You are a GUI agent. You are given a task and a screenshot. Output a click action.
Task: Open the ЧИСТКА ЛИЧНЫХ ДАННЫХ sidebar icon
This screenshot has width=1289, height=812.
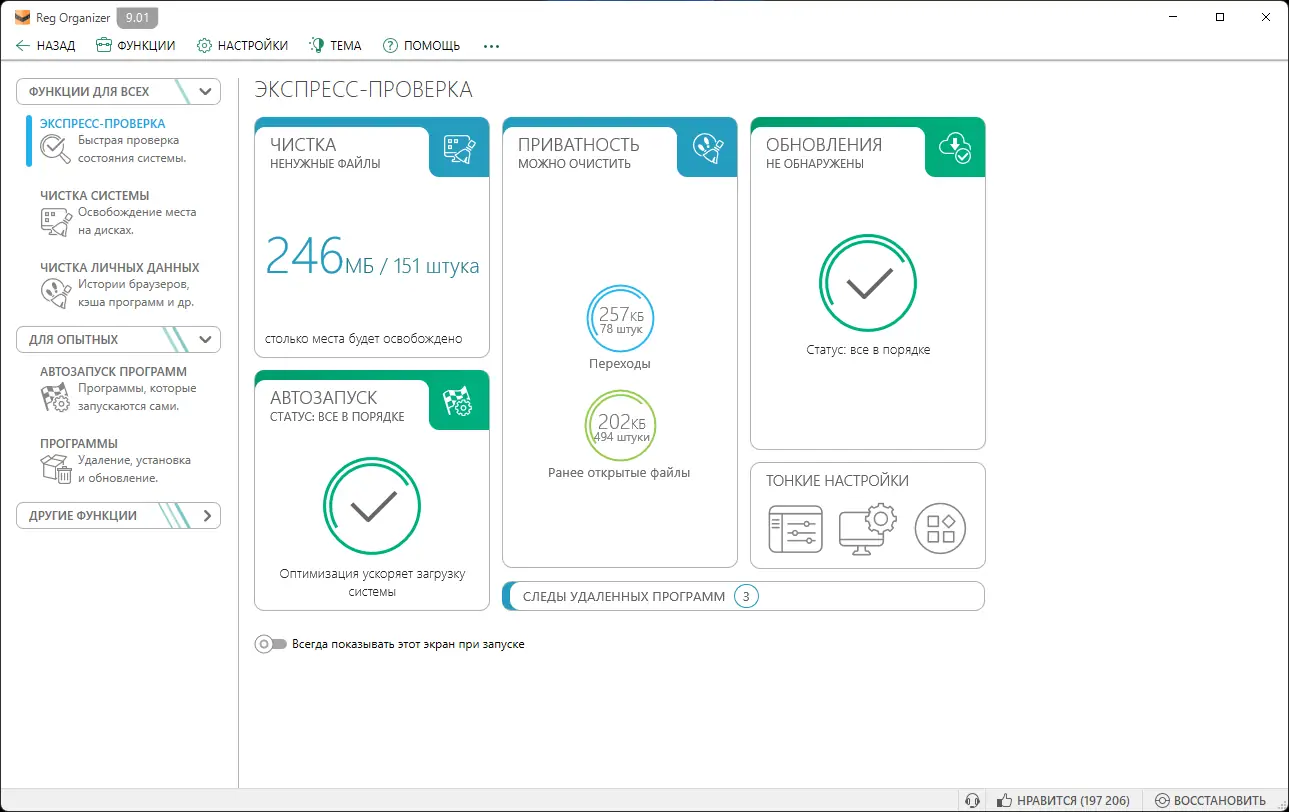[x=54, y=294]
